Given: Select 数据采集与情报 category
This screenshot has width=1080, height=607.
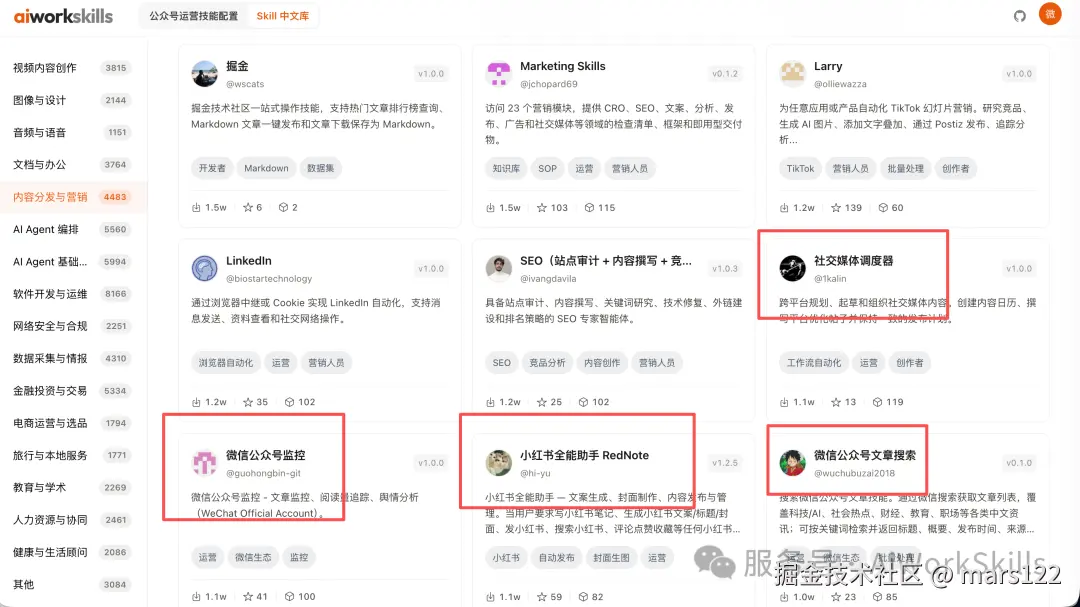Looking at the screenshot, I should coord(72,358).
